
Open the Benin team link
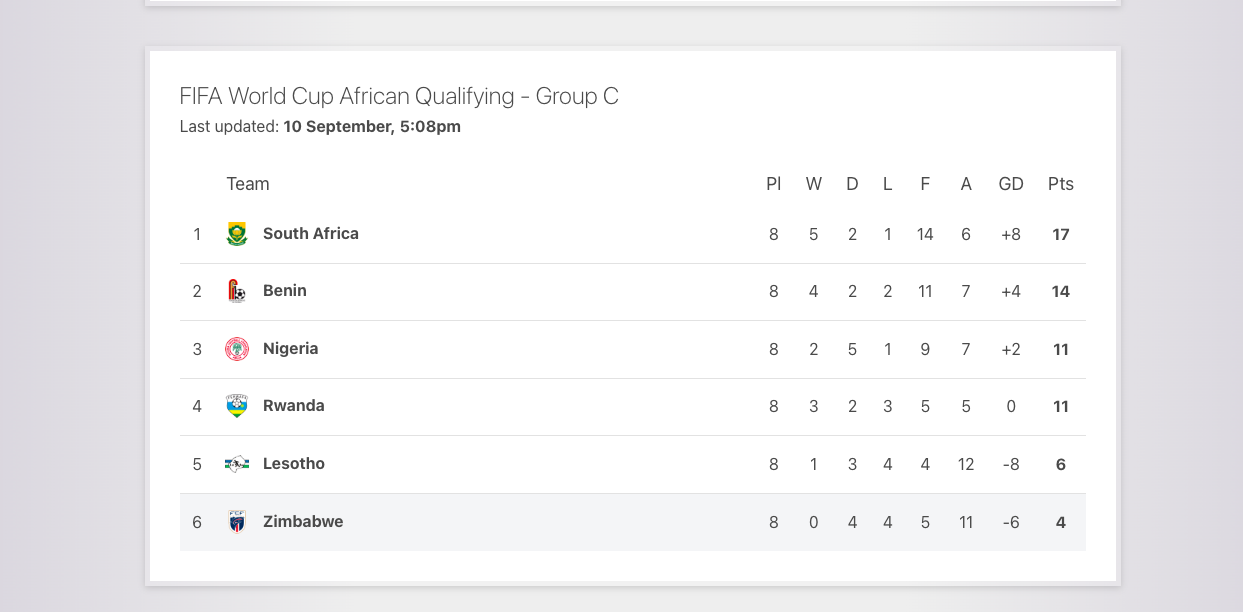pyautogui.click(x=285, y=290)
